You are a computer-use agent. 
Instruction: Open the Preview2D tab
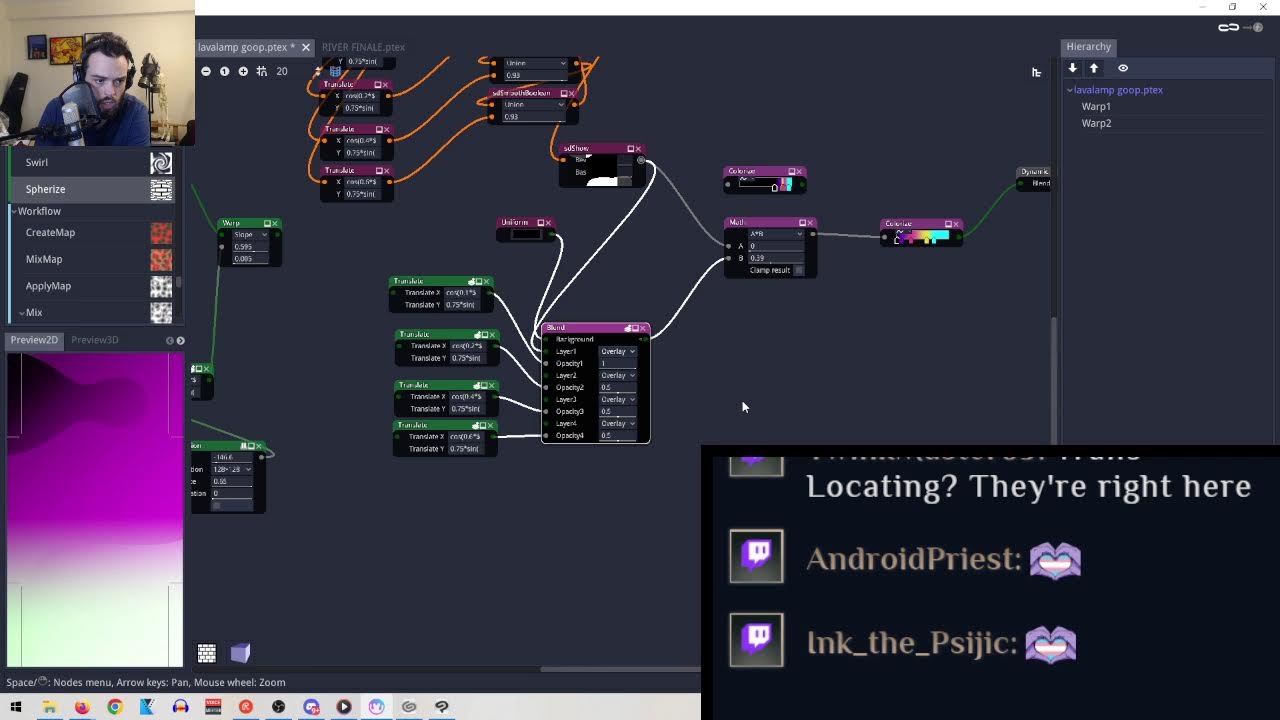coord(34,340)
